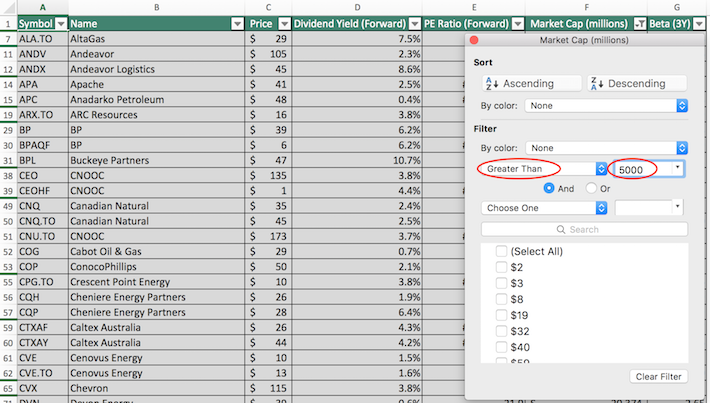Open the Name column filter arrow

(237, 22)
